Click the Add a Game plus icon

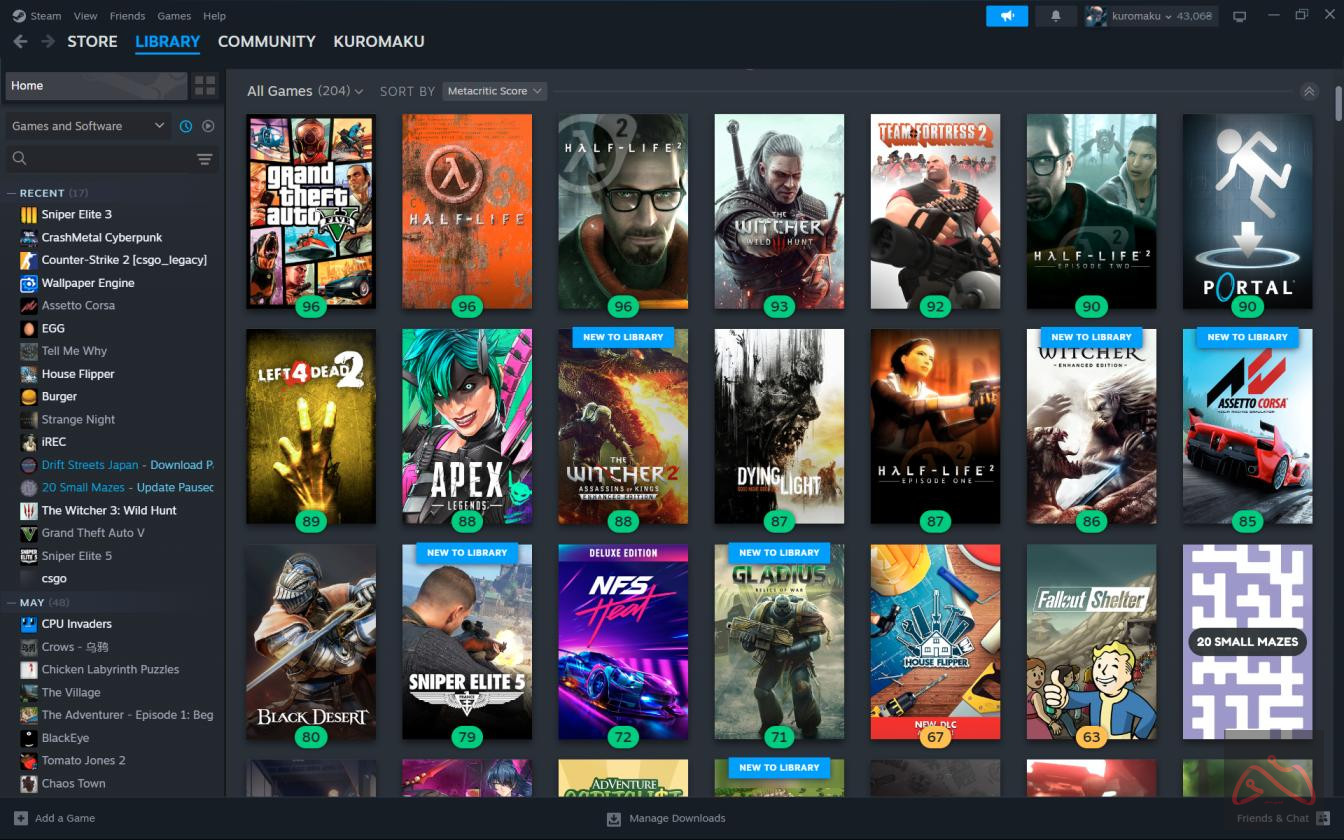click(21, 818)
